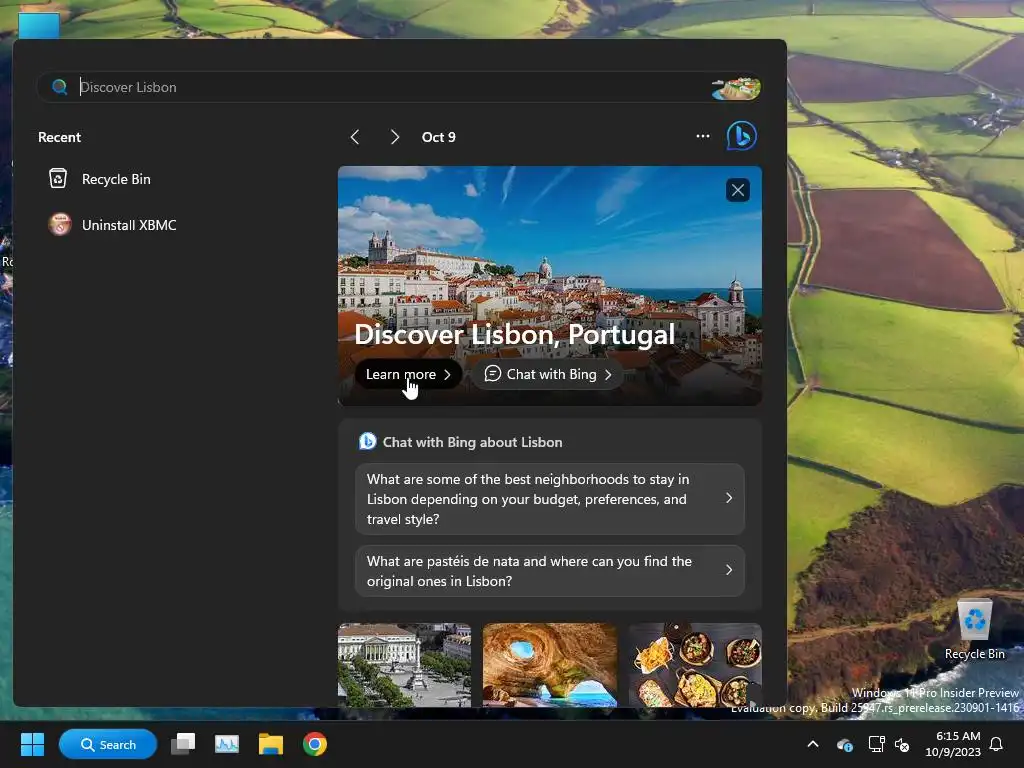This screenshot has width=1024, height=768.
Task: Click the Discover Lisbon, Portugal headline
Action: [x=514, y=334]
